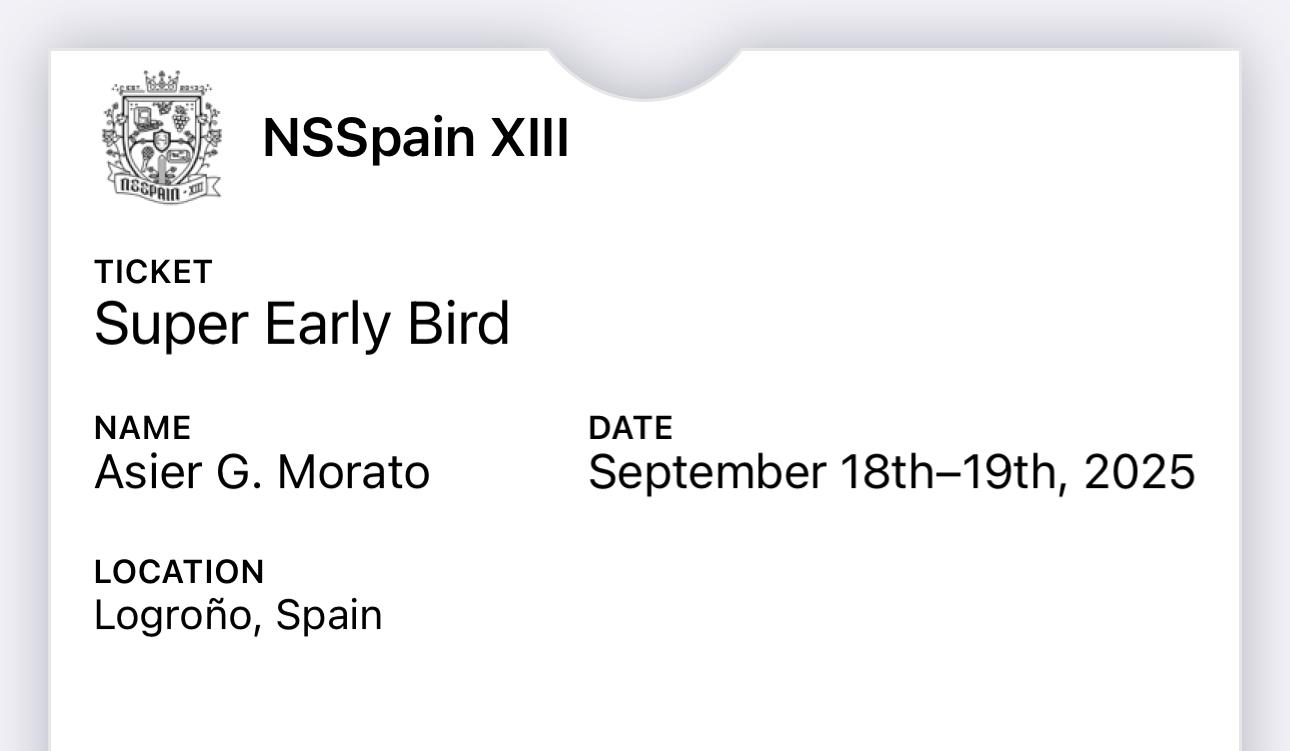This screenshot has height=751, width=1290.
Task: Click the LOCATION field label
Action: coord(179,572)
